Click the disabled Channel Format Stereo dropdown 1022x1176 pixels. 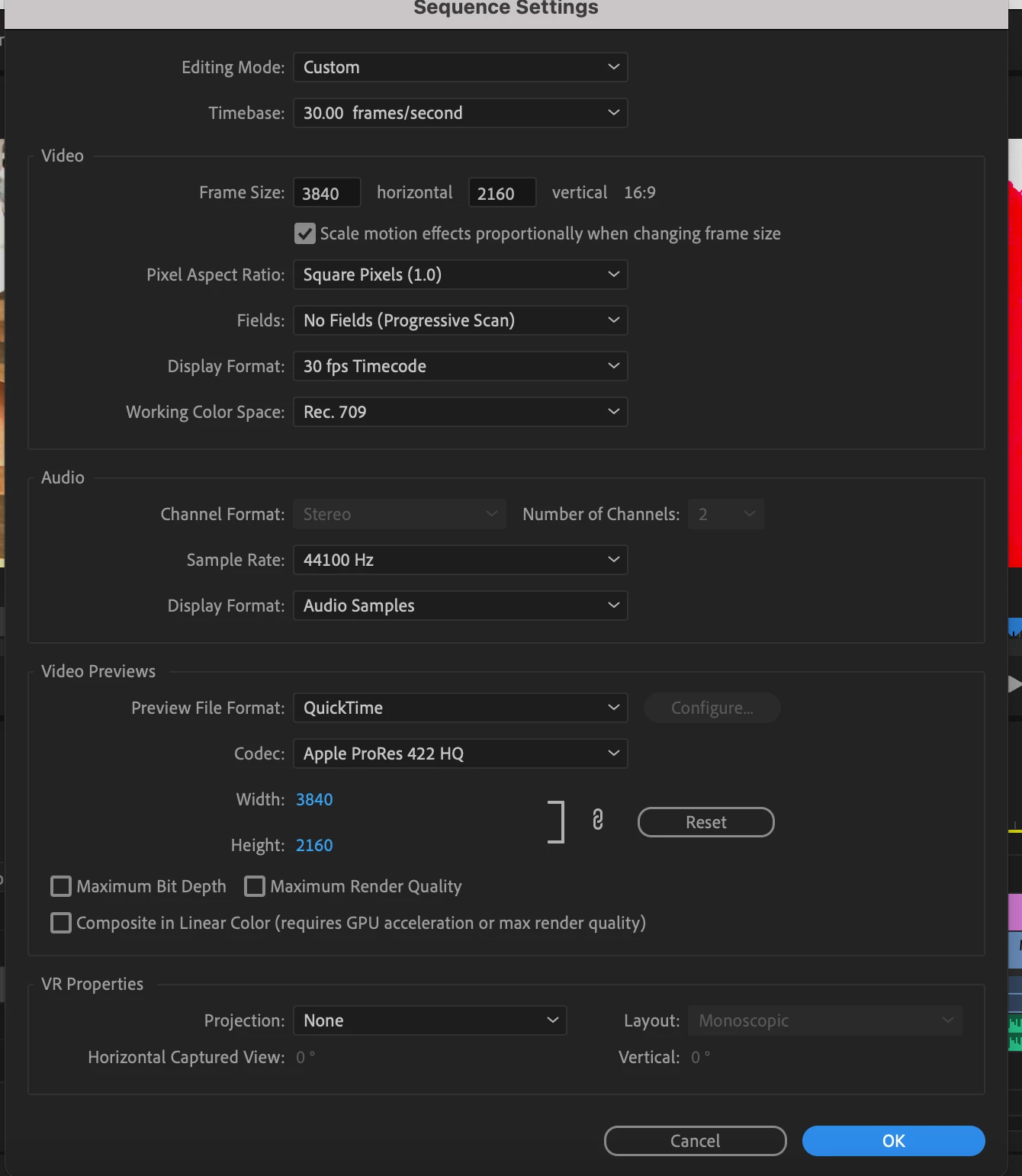point(400,514)
